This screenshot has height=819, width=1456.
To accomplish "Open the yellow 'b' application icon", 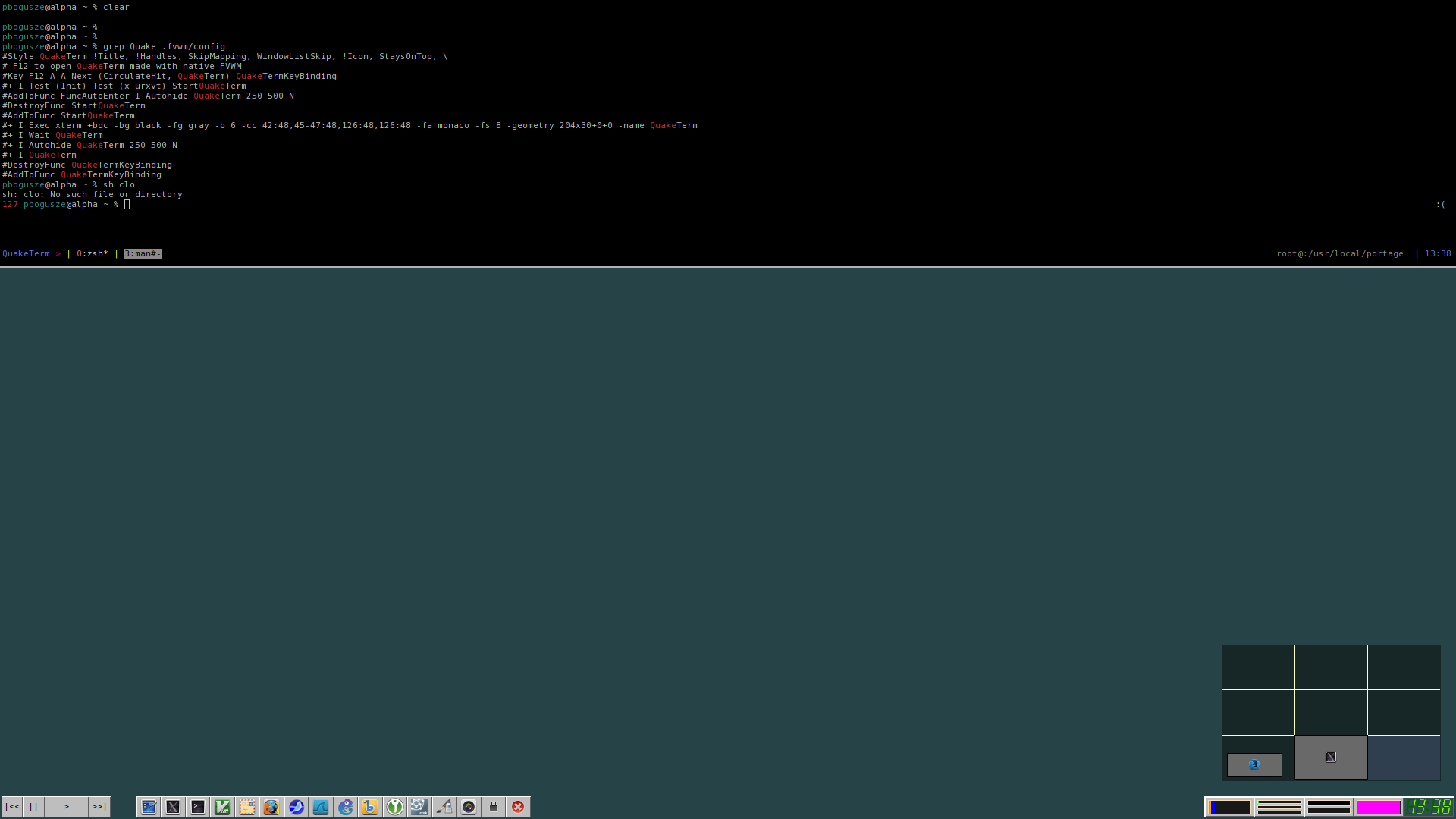I will (x=370, y=807).
